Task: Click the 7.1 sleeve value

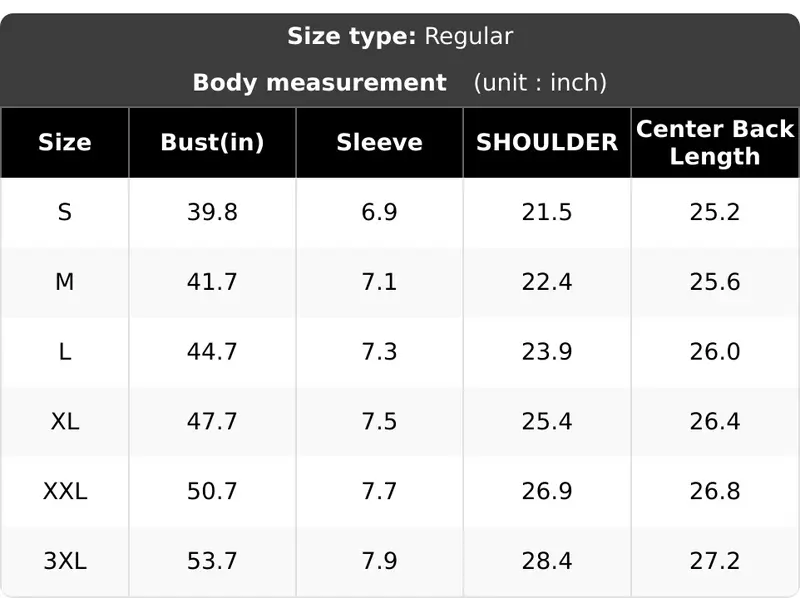Action: [x=380, y=282]
